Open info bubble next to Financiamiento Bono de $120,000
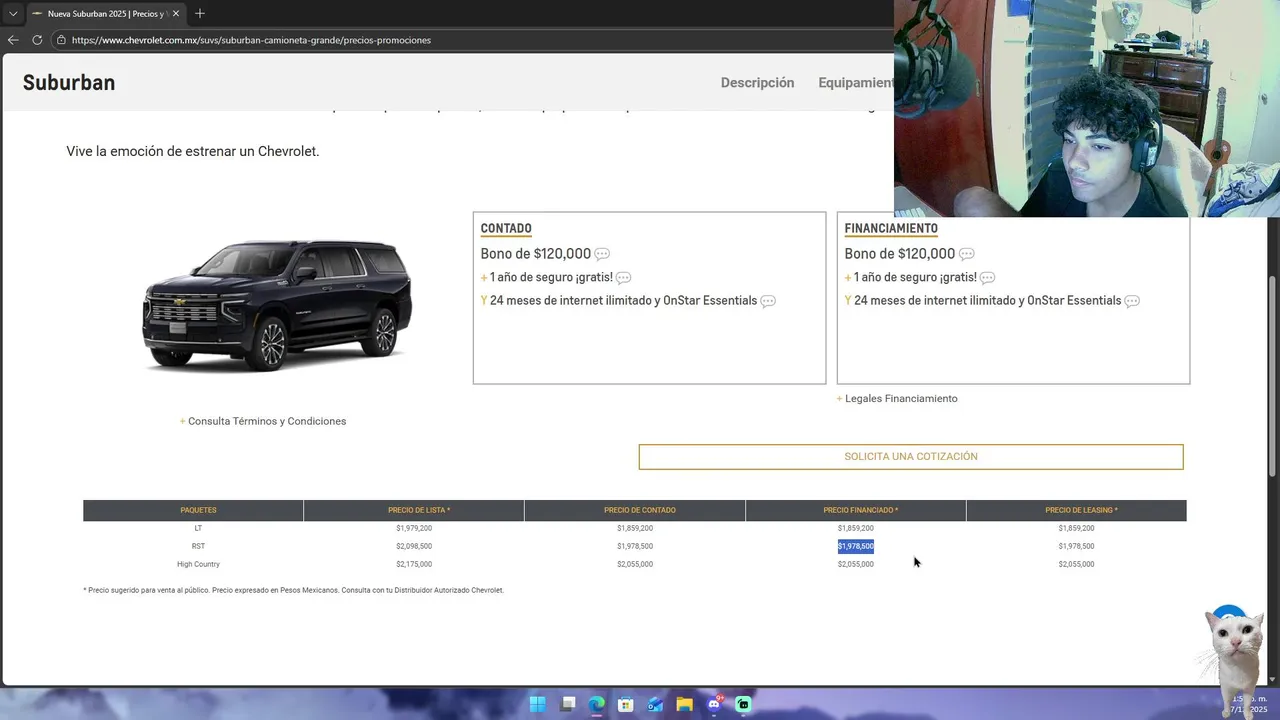The width and height of the screenshot is (1280, 720). click(966, 254)
